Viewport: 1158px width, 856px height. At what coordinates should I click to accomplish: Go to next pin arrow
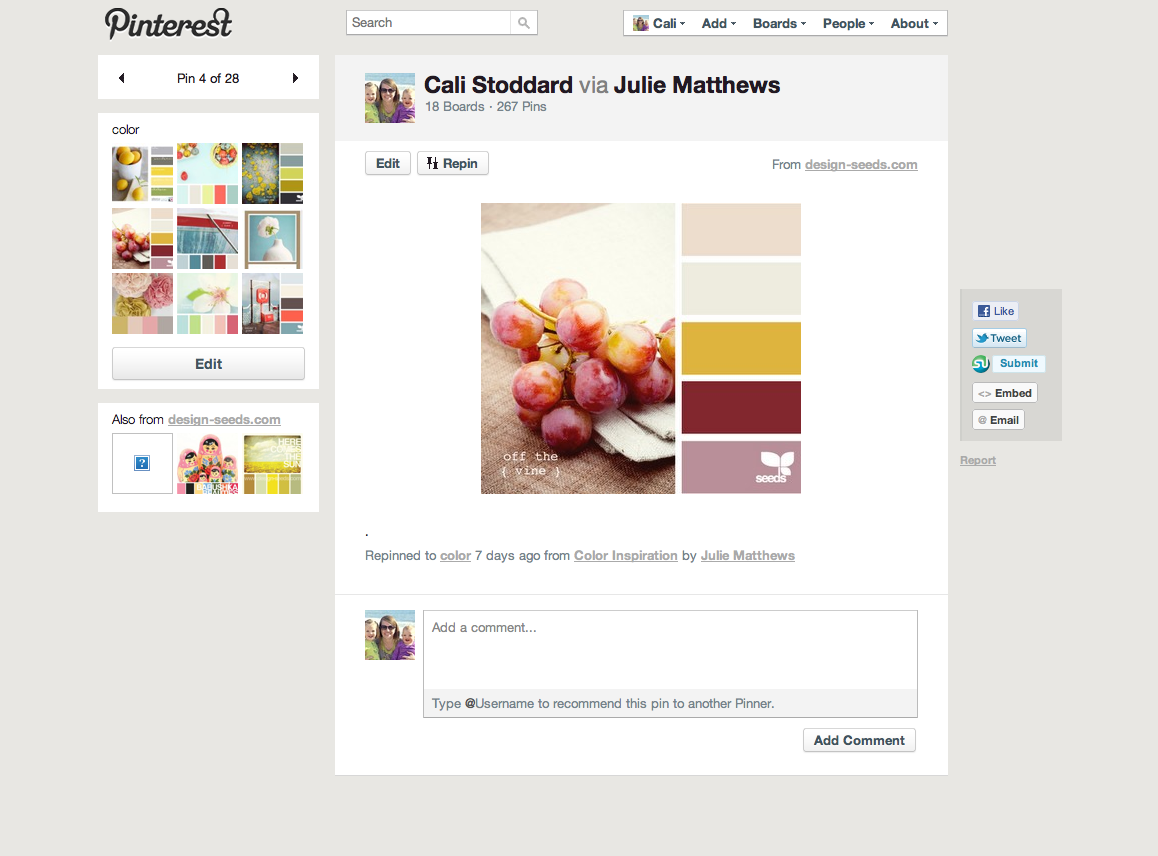coord(295,78)
